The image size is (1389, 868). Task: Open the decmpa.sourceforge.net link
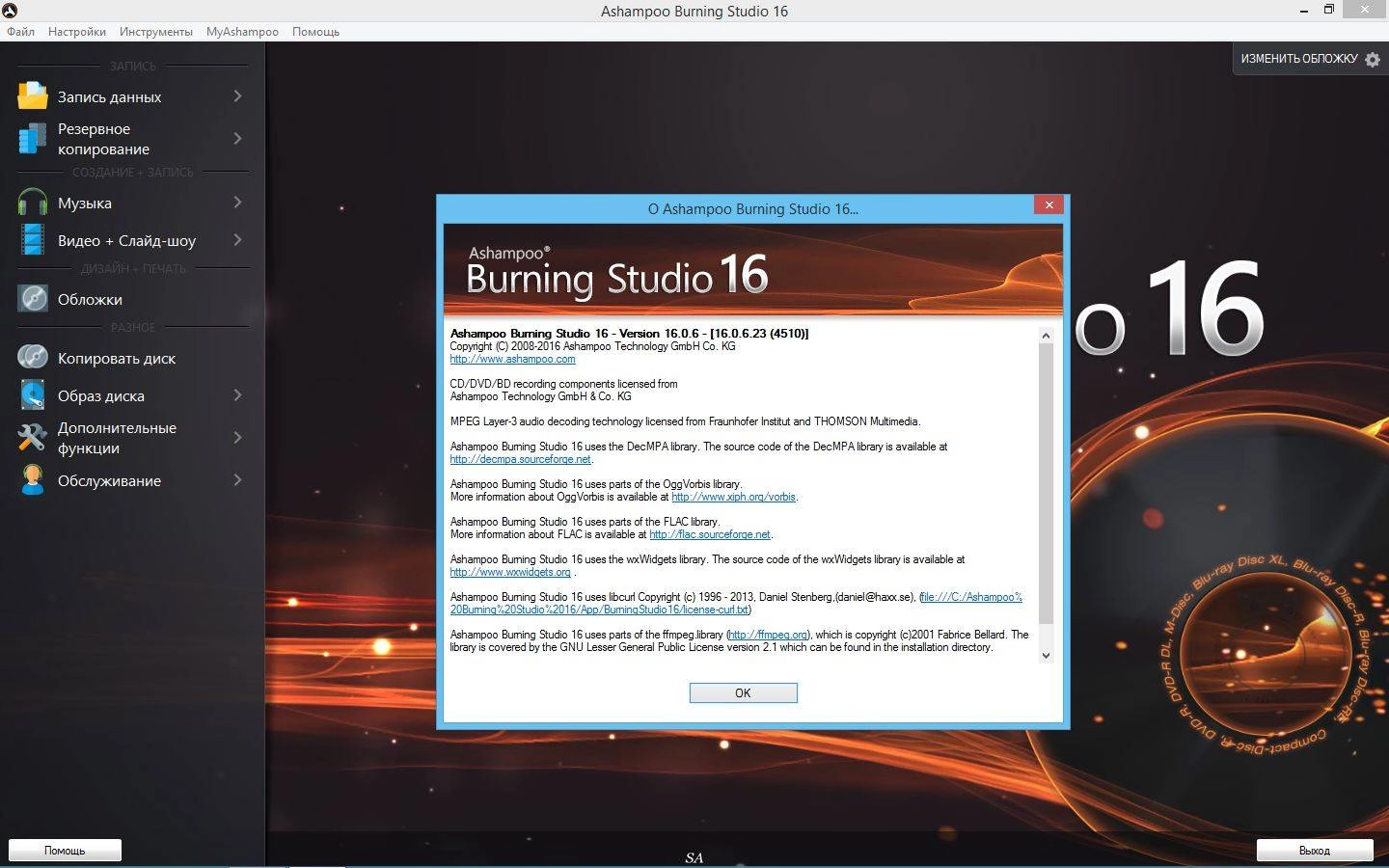520,459
